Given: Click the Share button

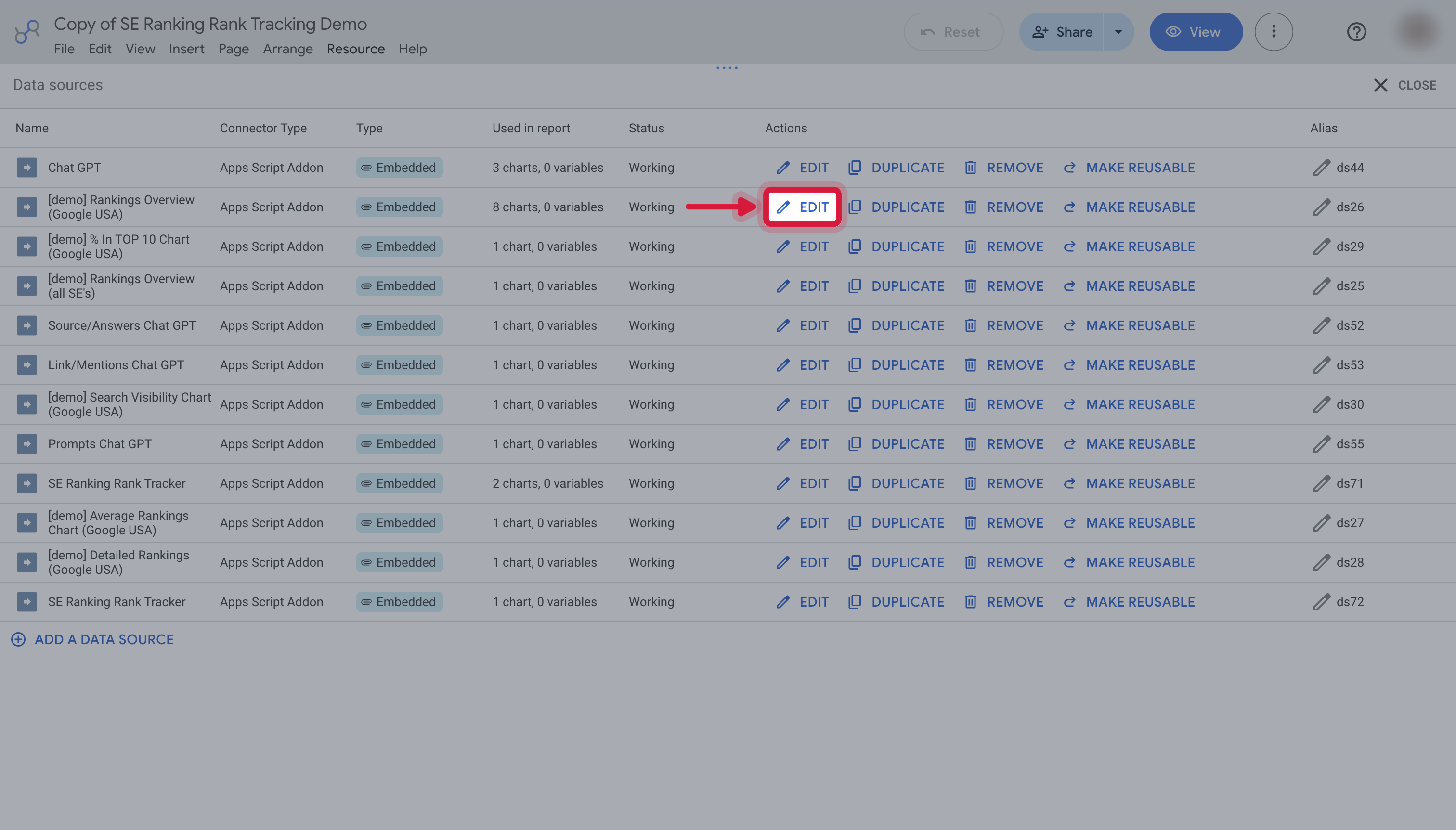Looking at the screenshot, I should 1062,32.
